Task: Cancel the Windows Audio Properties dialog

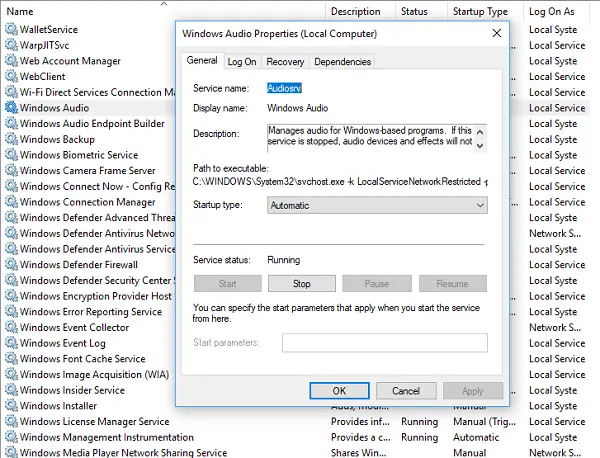Action: pyautogui.click(x=406, y=391)
